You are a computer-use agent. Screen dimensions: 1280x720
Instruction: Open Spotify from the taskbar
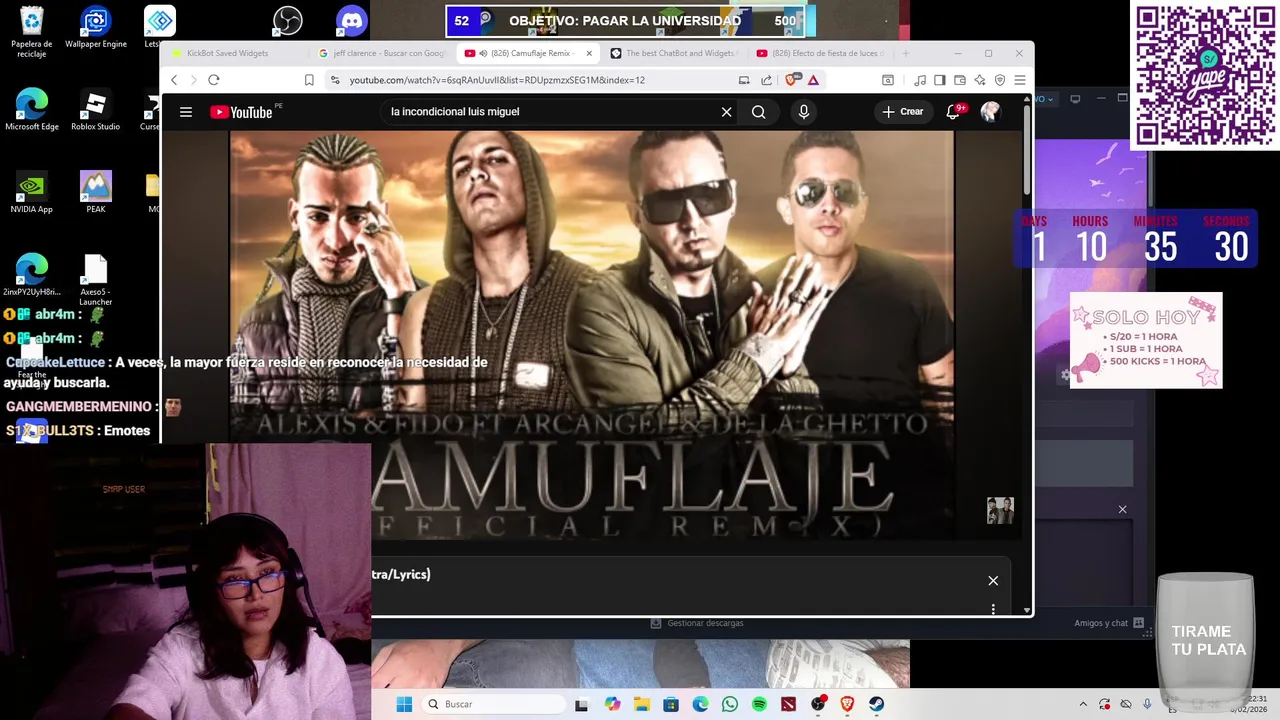click(759, 704)
